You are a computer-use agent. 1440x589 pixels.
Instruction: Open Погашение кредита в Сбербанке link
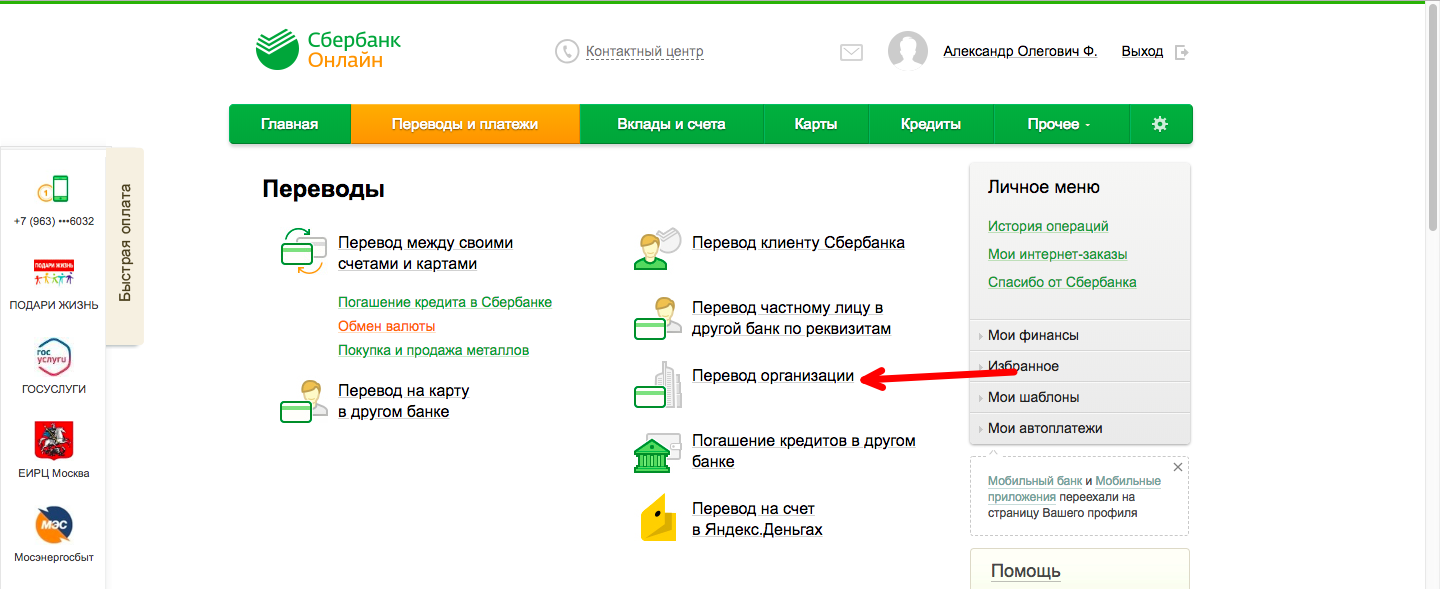tap(445, 302)
